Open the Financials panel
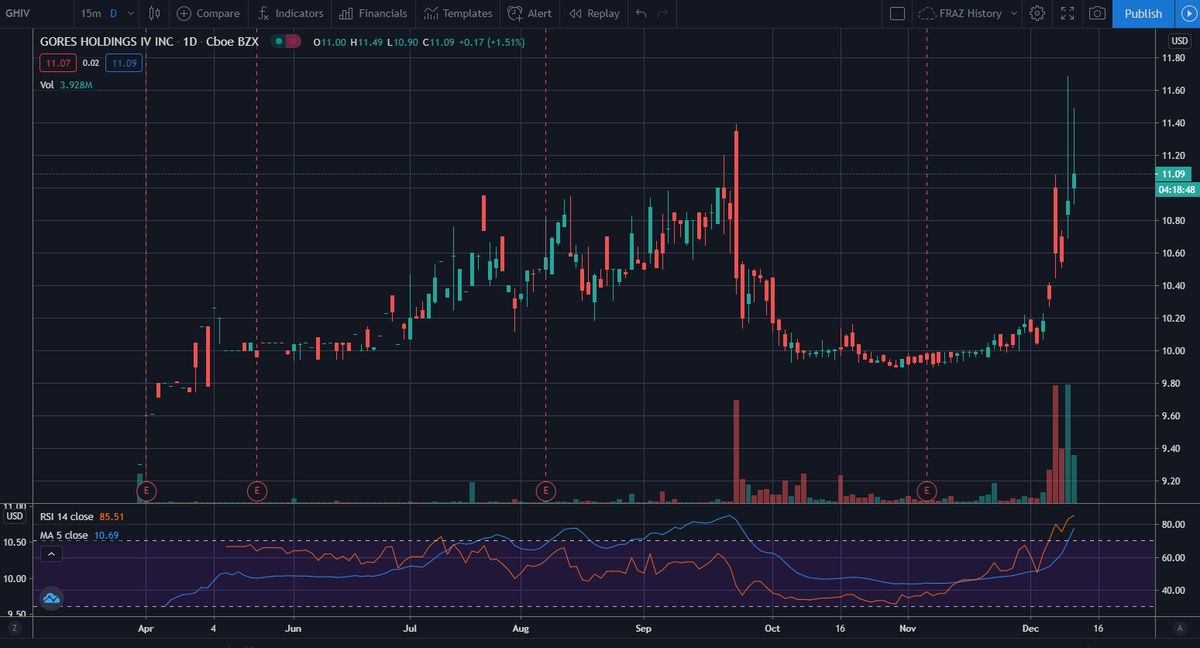 click(373, 13)
